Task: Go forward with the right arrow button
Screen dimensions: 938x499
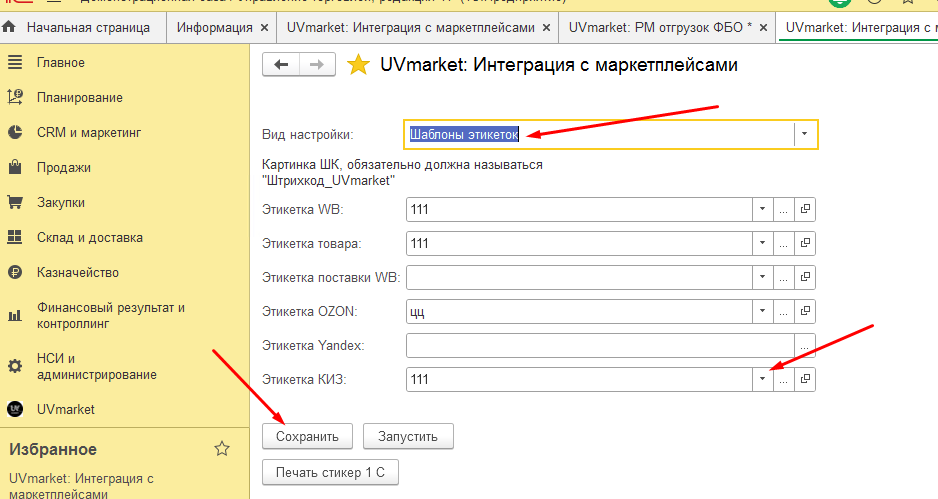Action: tap(317, 65)
